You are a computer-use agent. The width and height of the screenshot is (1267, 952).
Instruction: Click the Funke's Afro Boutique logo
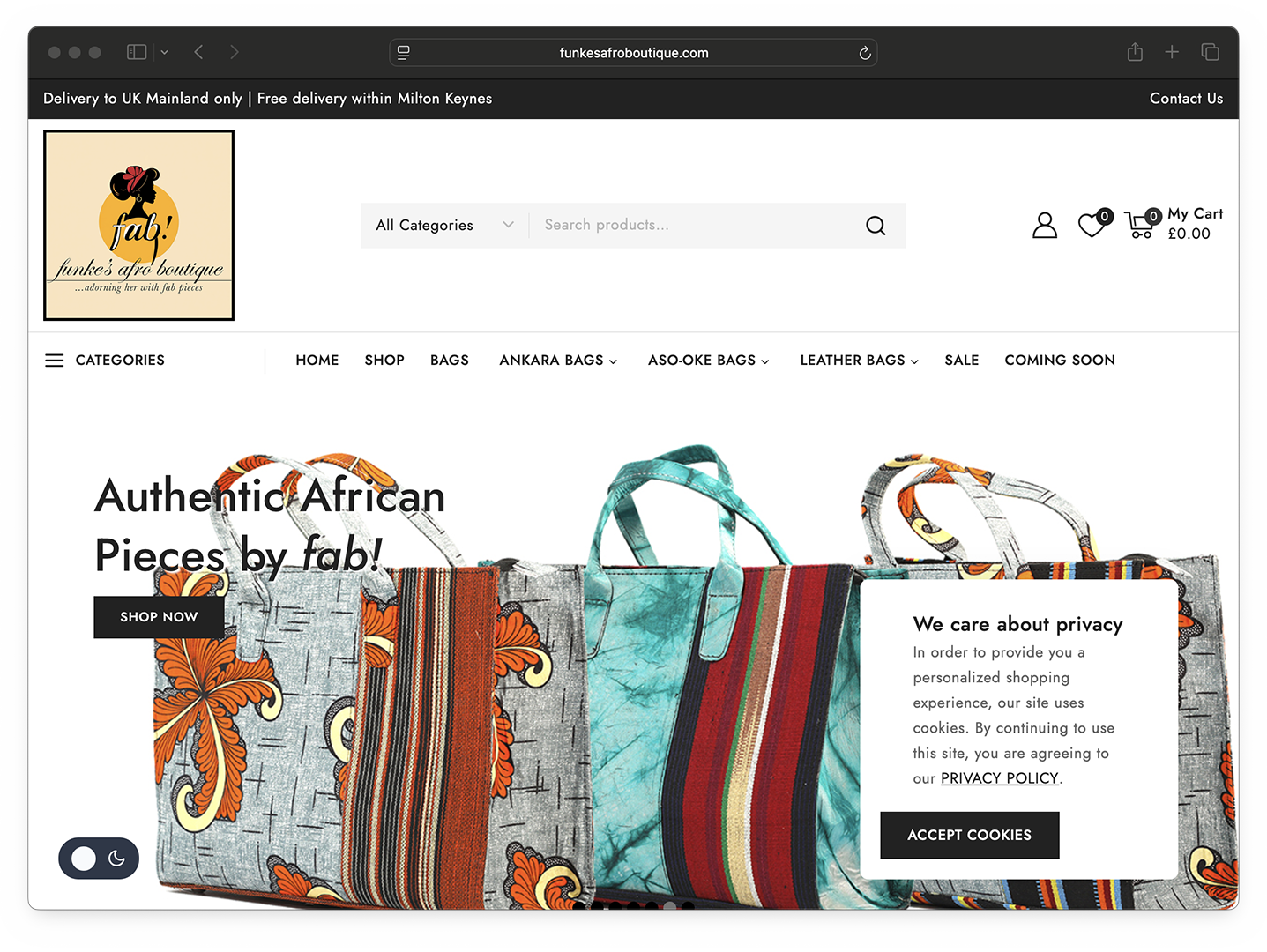(x=139, y=226)
